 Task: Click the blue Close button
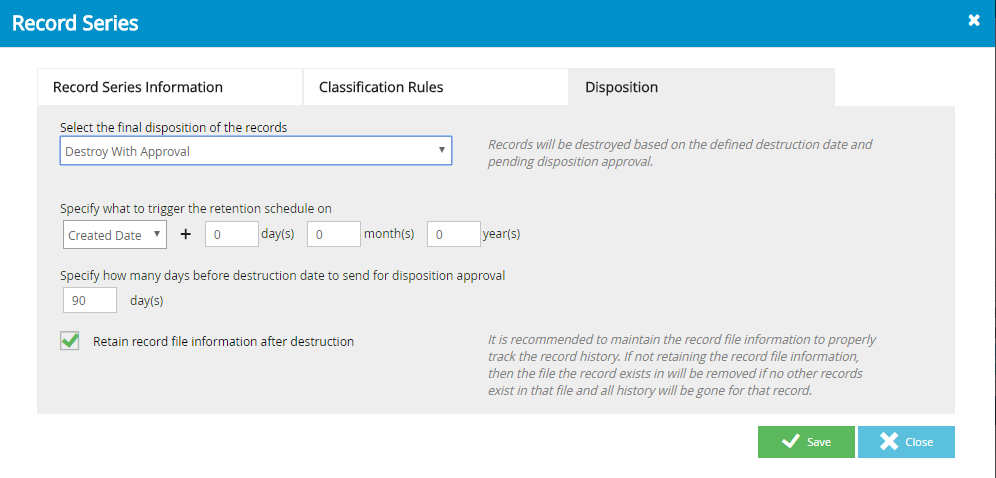point(906,442)
